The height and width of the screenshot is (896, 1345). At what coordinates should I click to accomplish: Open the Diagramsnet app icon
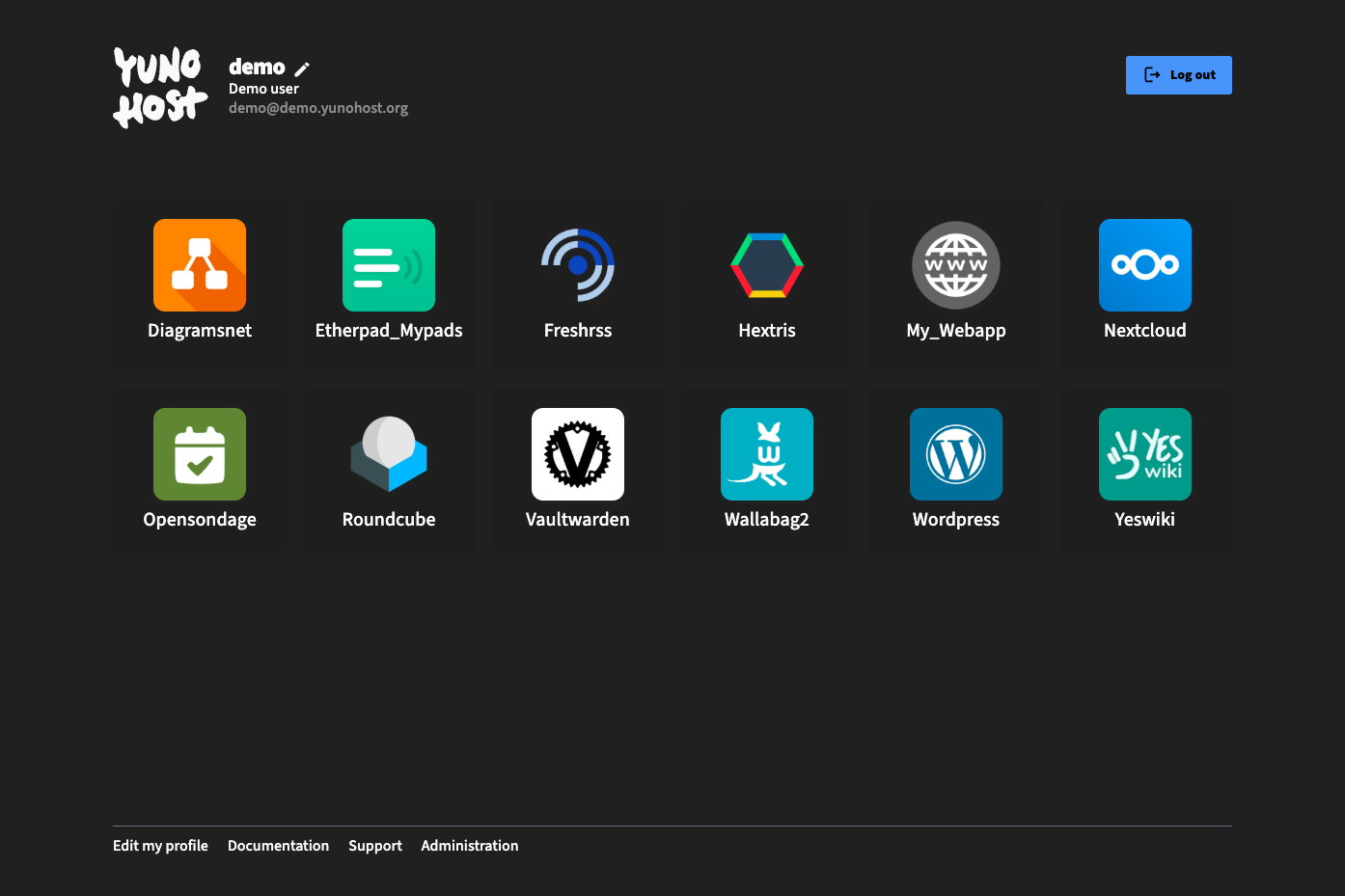[200, 265]
